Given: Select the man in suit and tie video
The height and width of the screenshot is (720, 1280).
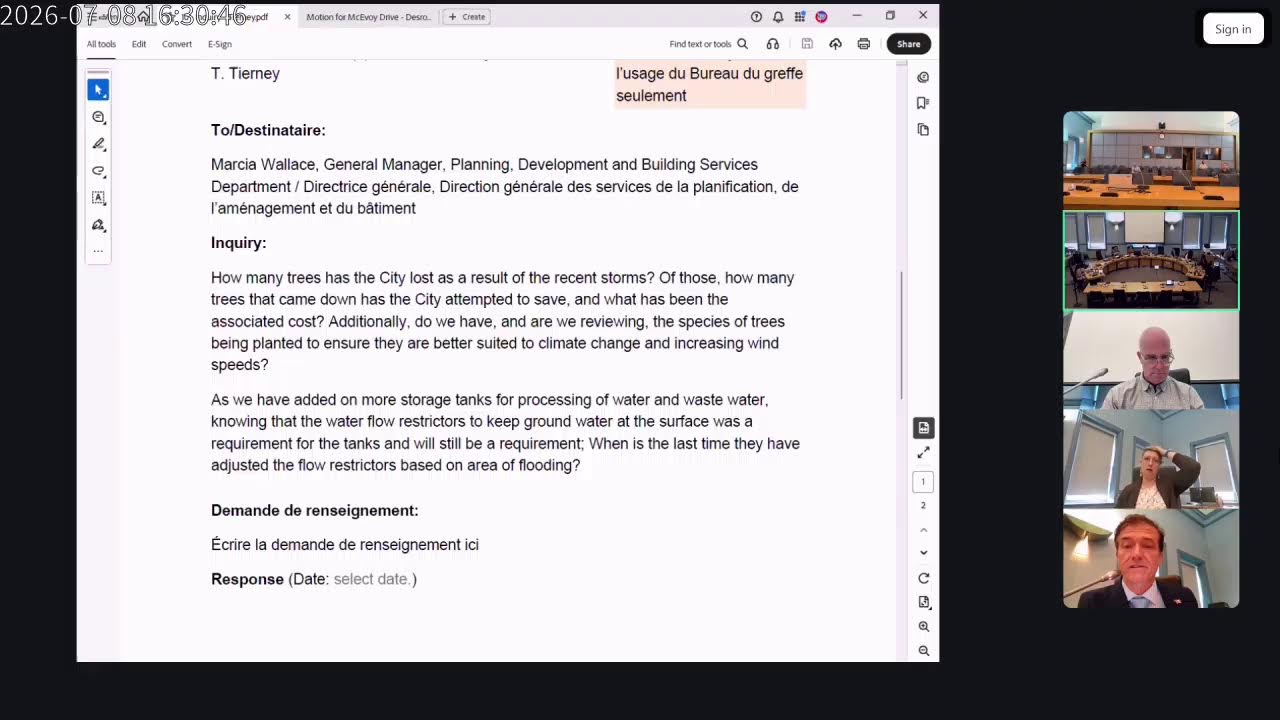Looking at the screenshot, I should [1151, 559].
